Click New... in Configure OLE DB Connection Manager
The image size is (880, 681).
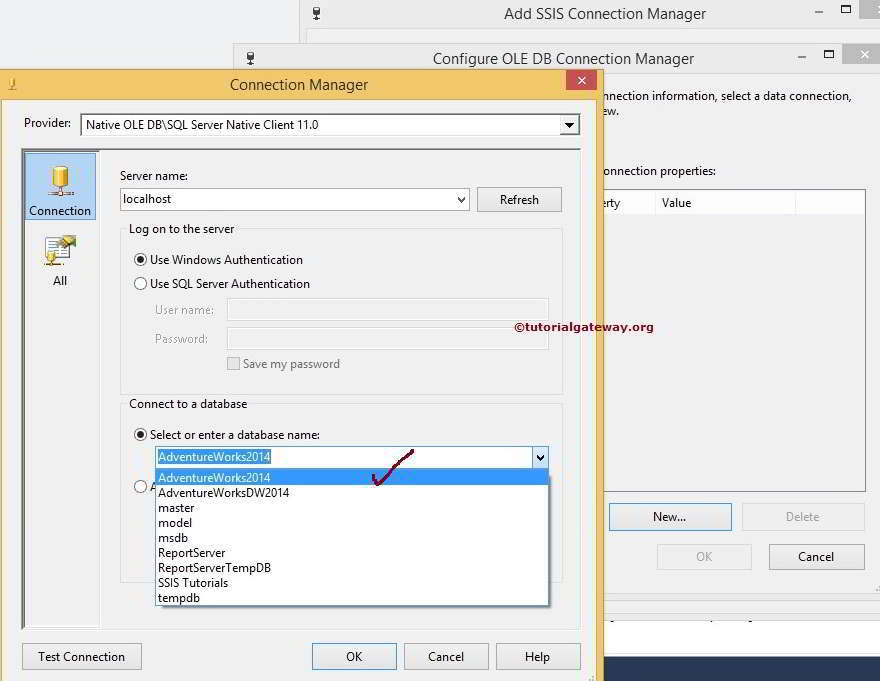pyautogui.click(x=670, y=517)
